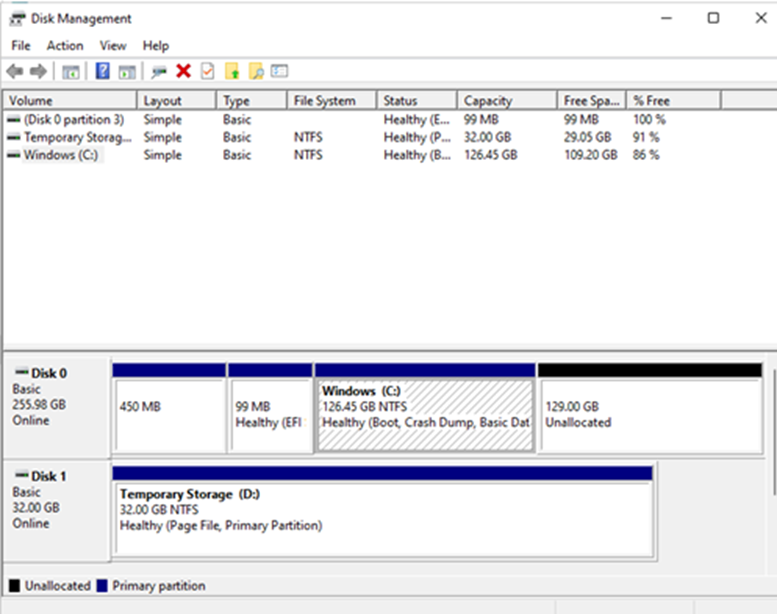Click the vertical scrollbar in the graphical pane

pos(774,431)
